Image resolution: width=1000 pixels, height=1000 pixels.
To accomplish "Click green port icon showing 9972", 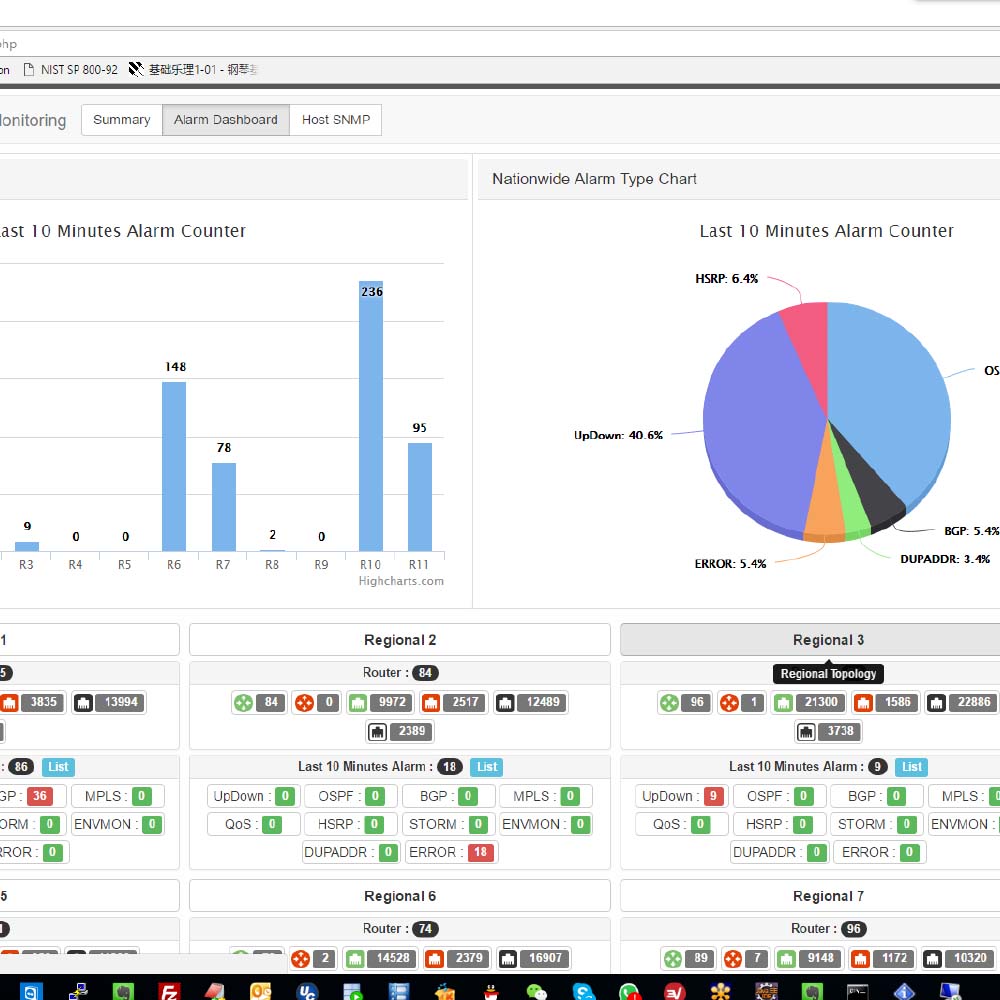I will (x=358, y=703).
